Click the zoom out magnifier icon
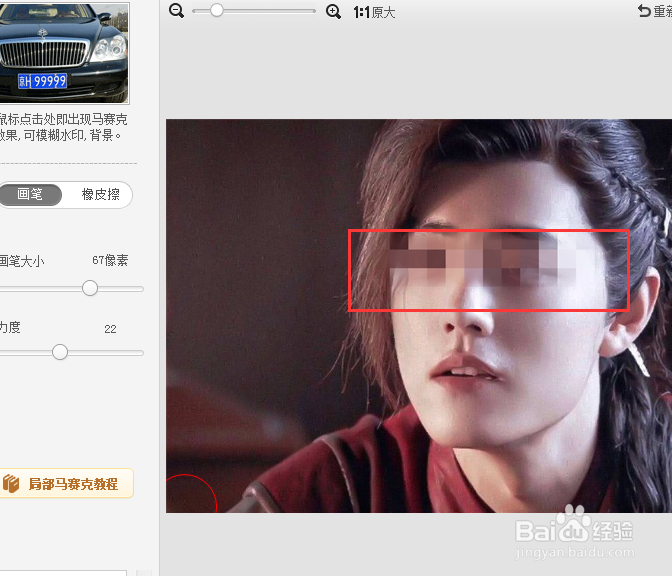672x576 pixels. coord(176,11)
